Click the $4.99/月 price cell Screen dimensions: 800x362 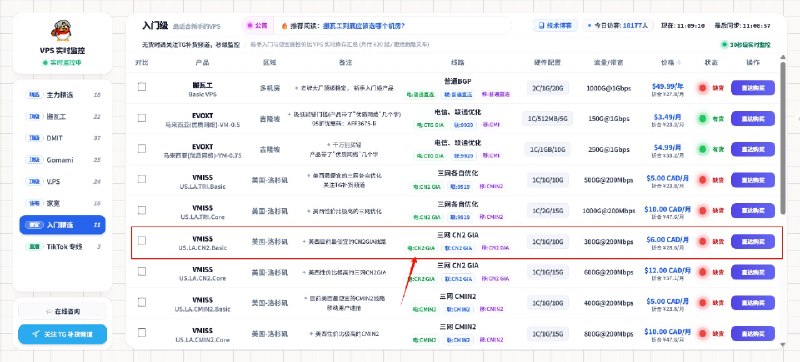[667, 147]
